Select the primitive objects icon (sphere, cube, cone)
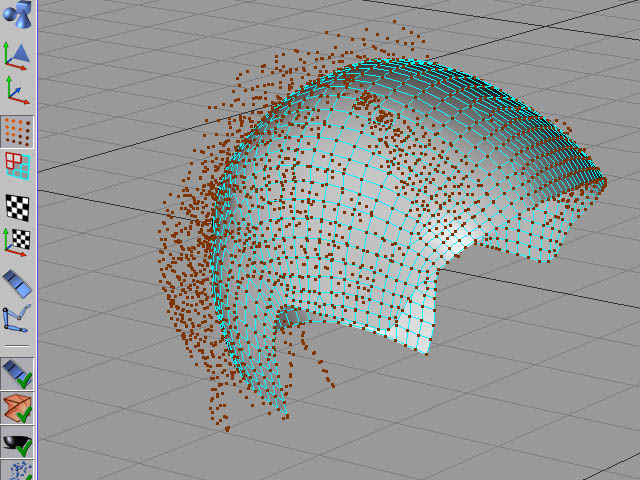This screenshot has width=640, height=480. pyautogui.click(x=17, y=14)
